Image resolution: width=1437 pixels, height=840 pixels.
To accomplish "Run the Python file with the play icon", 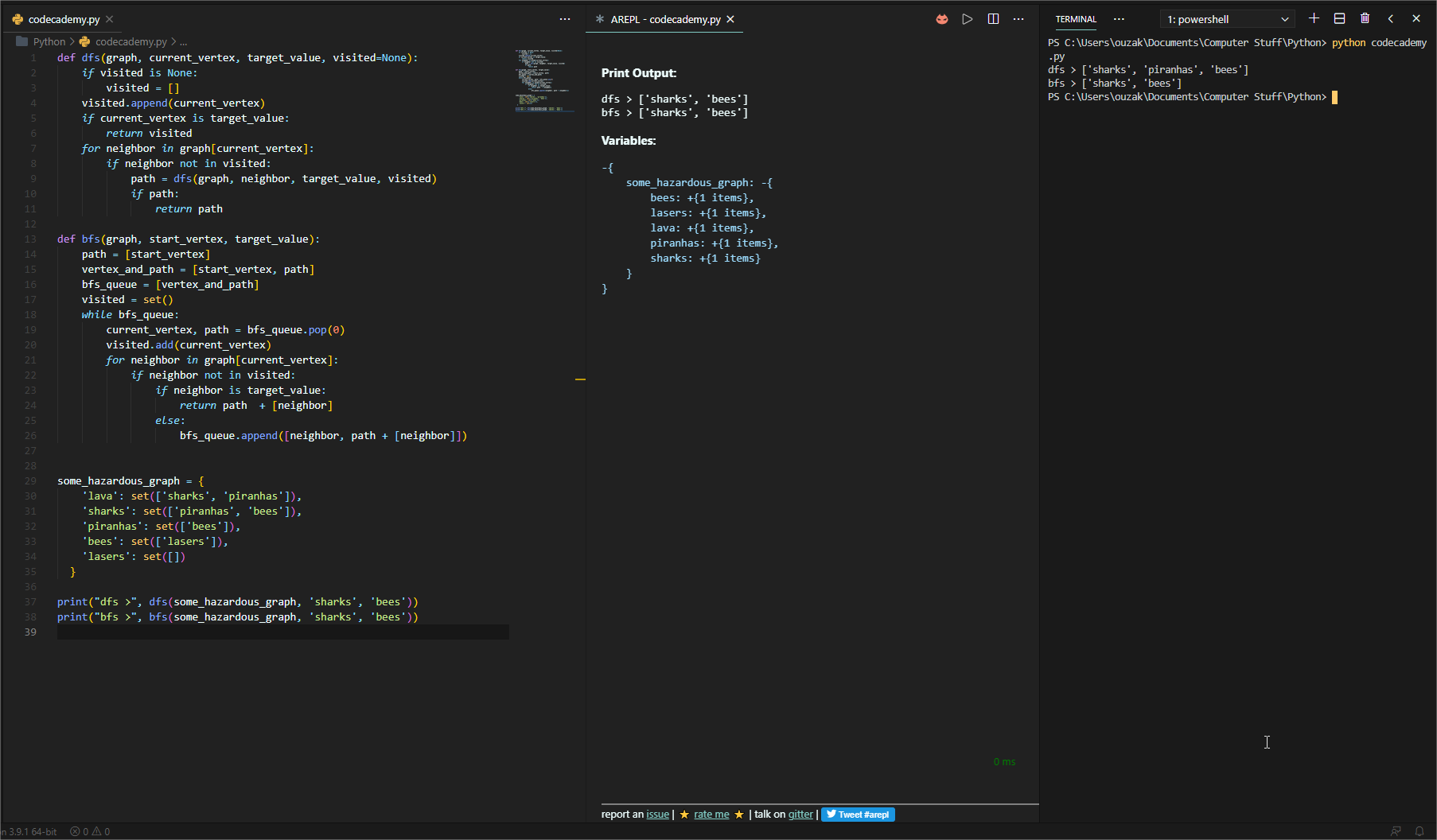I will (967, 18).
